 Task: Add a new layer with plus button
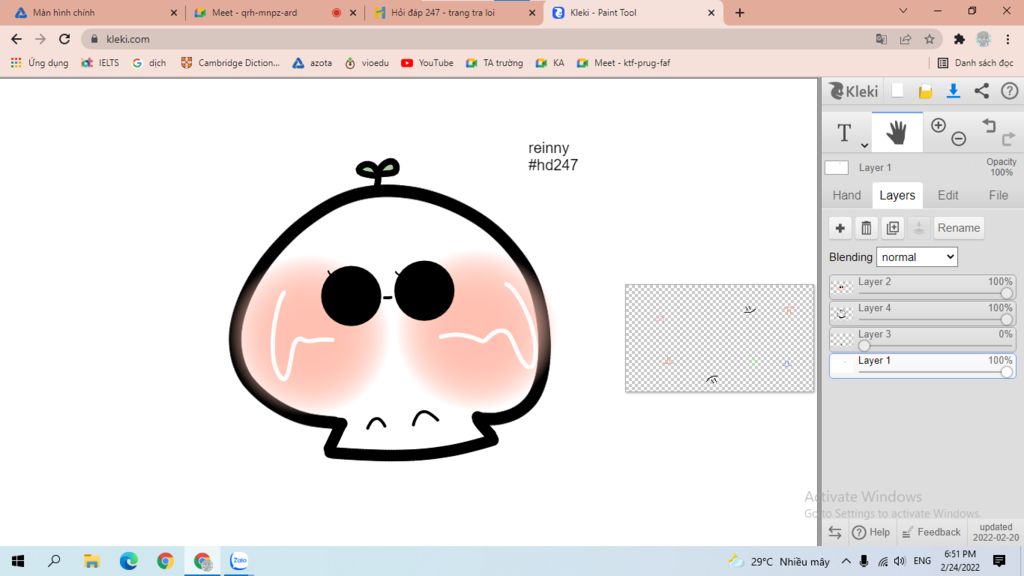[x=840, y=228]
